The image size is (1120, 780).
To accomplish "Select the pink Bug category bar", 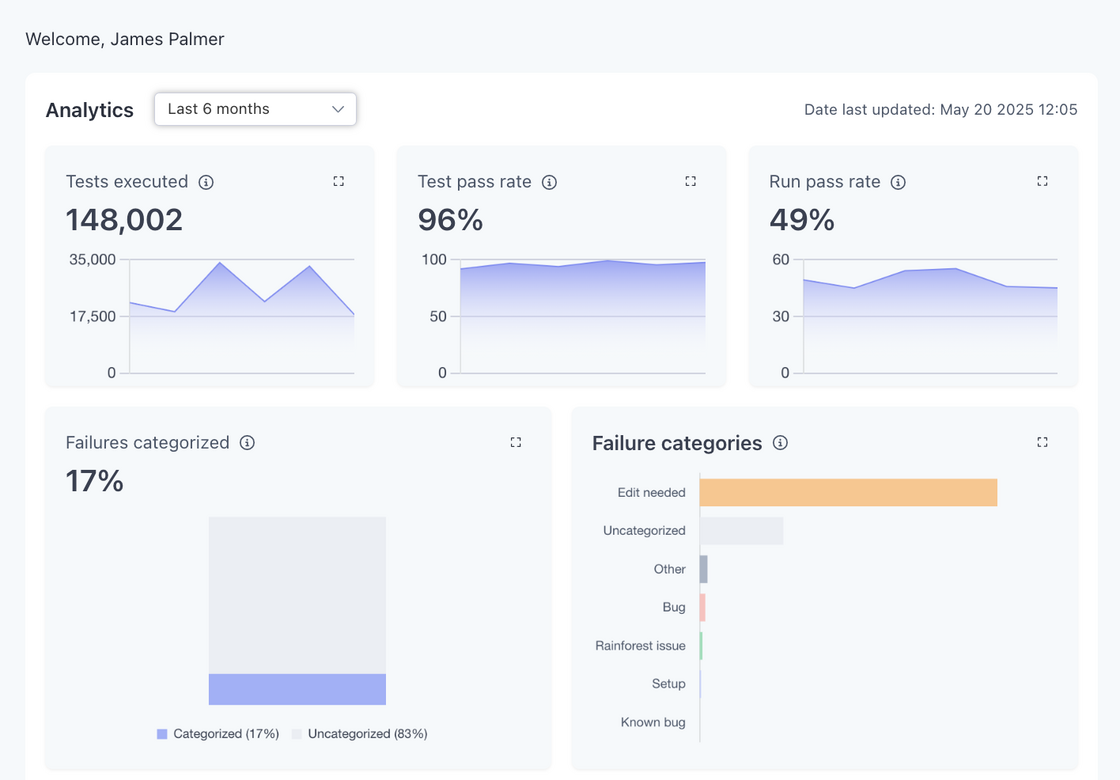I will [x=703, y=607].
